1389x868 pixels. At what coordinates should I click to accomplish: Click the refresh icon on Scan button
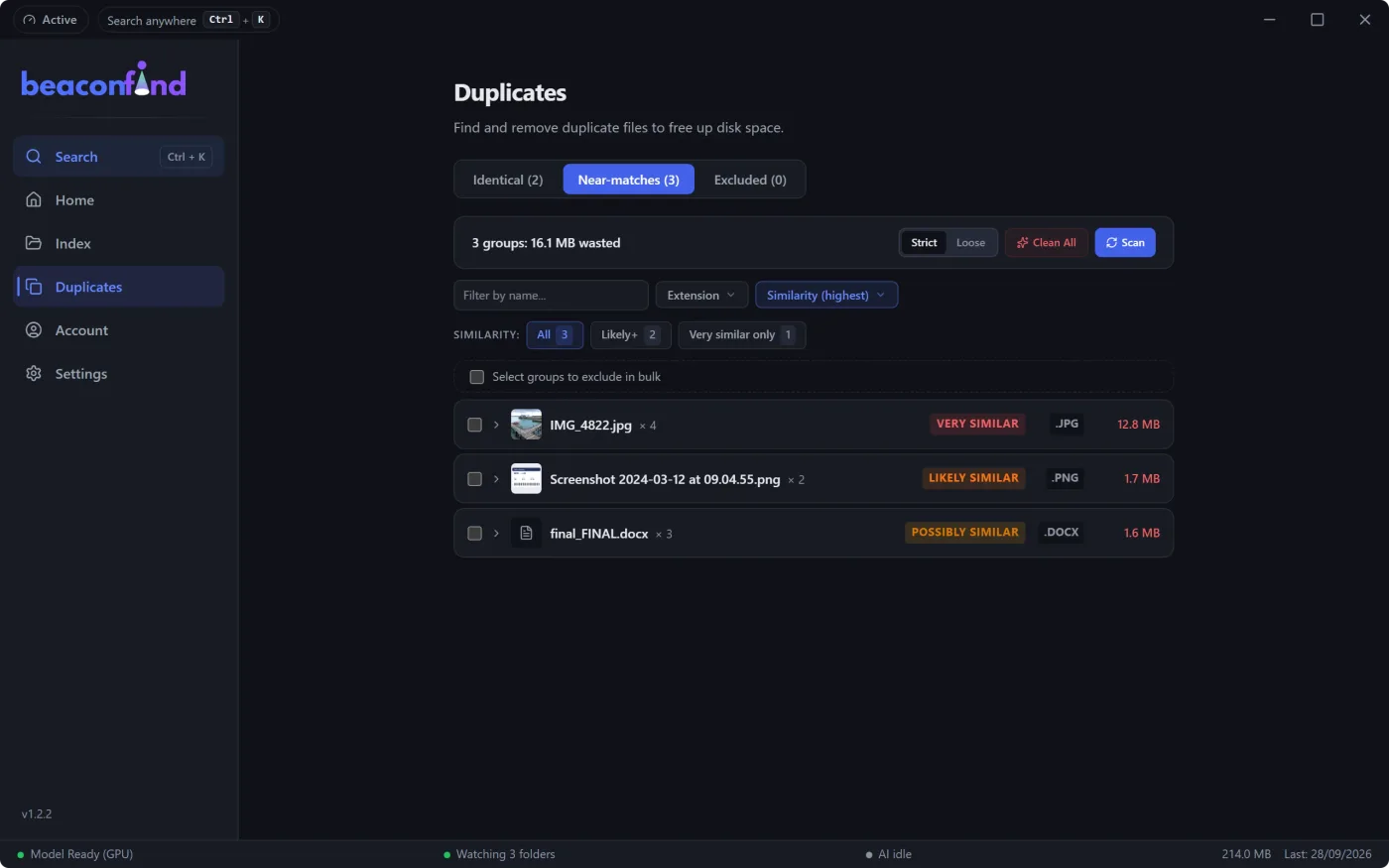1111,243
